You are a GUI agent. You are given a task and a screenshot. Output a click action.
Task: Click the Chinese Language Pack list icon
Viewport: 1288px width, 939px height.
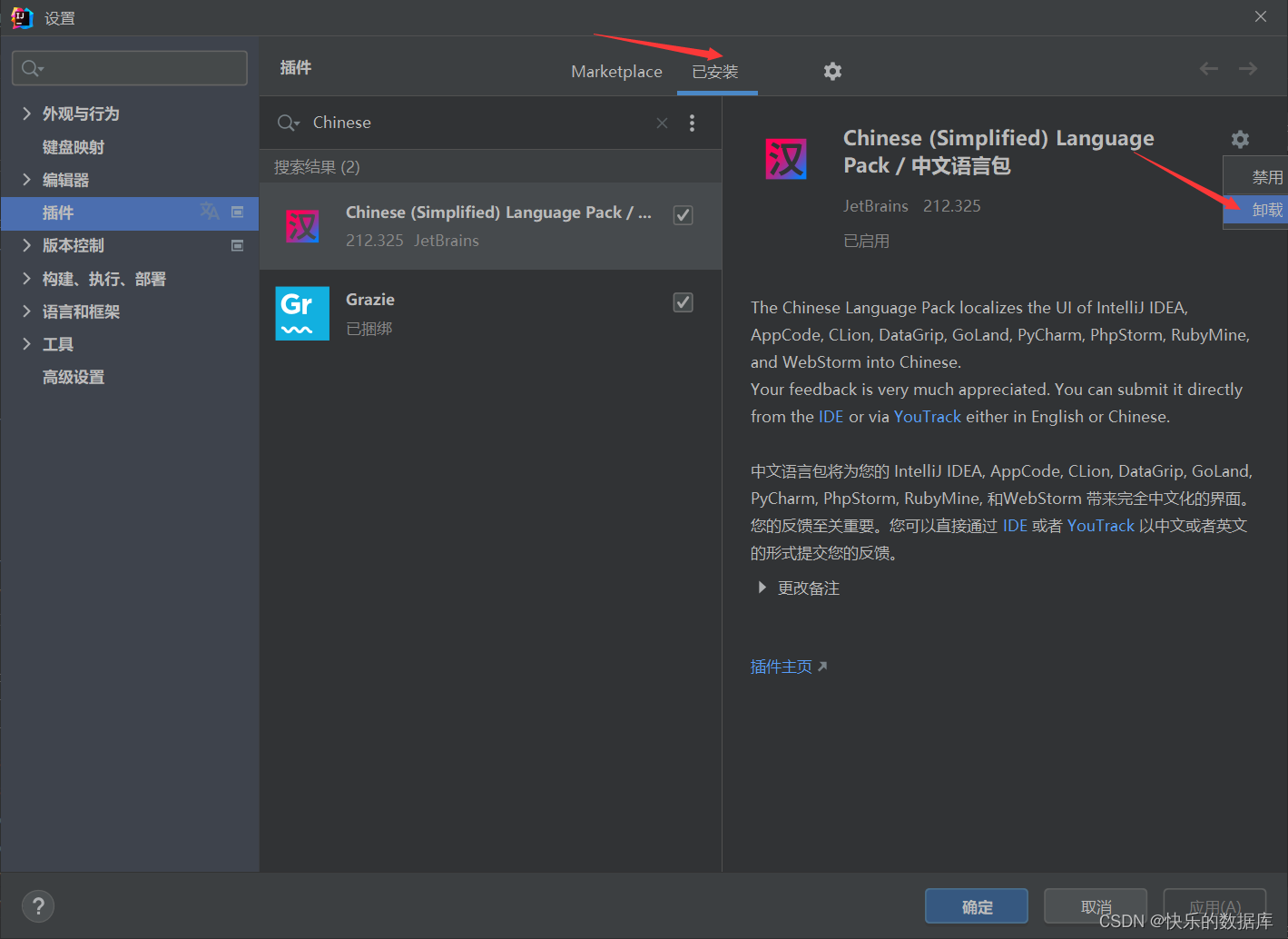click(302, 226)
